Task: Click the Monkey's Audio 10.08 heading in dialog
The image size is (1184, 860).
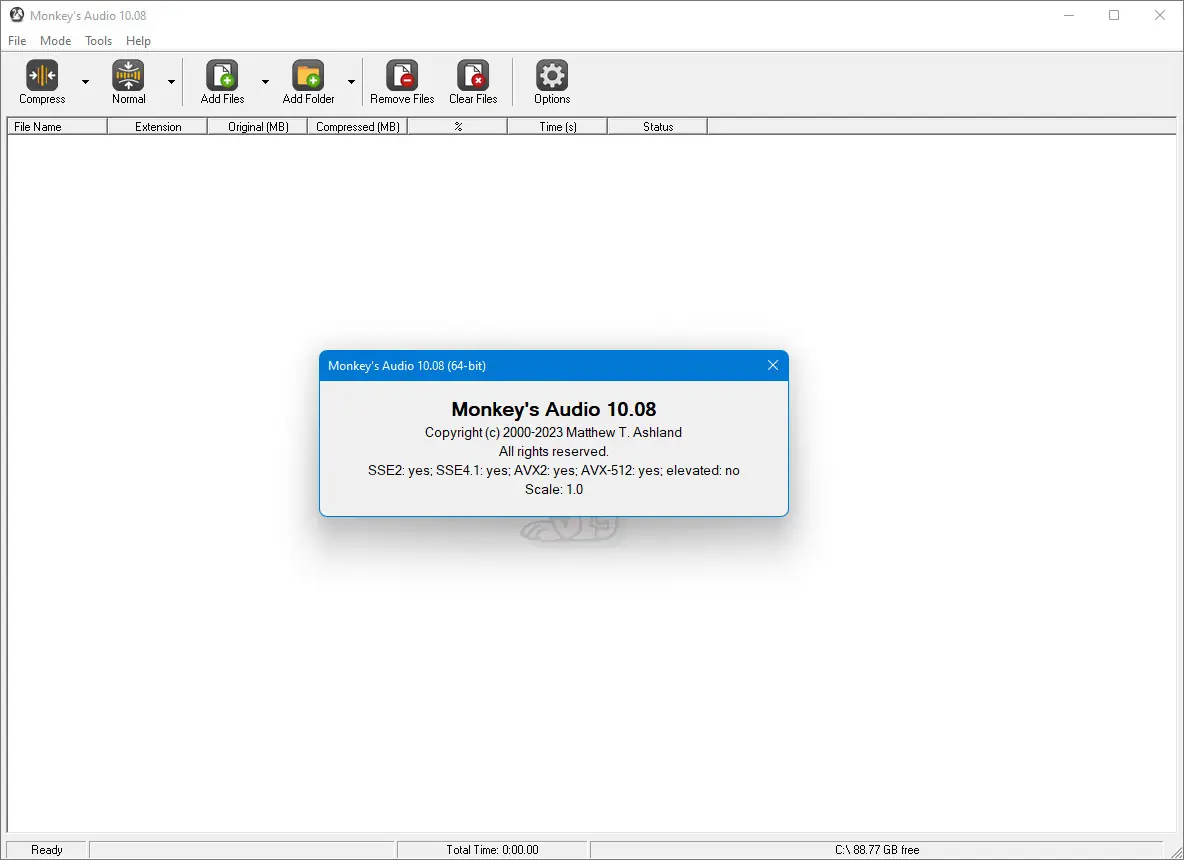Action: tap(553, 409)
